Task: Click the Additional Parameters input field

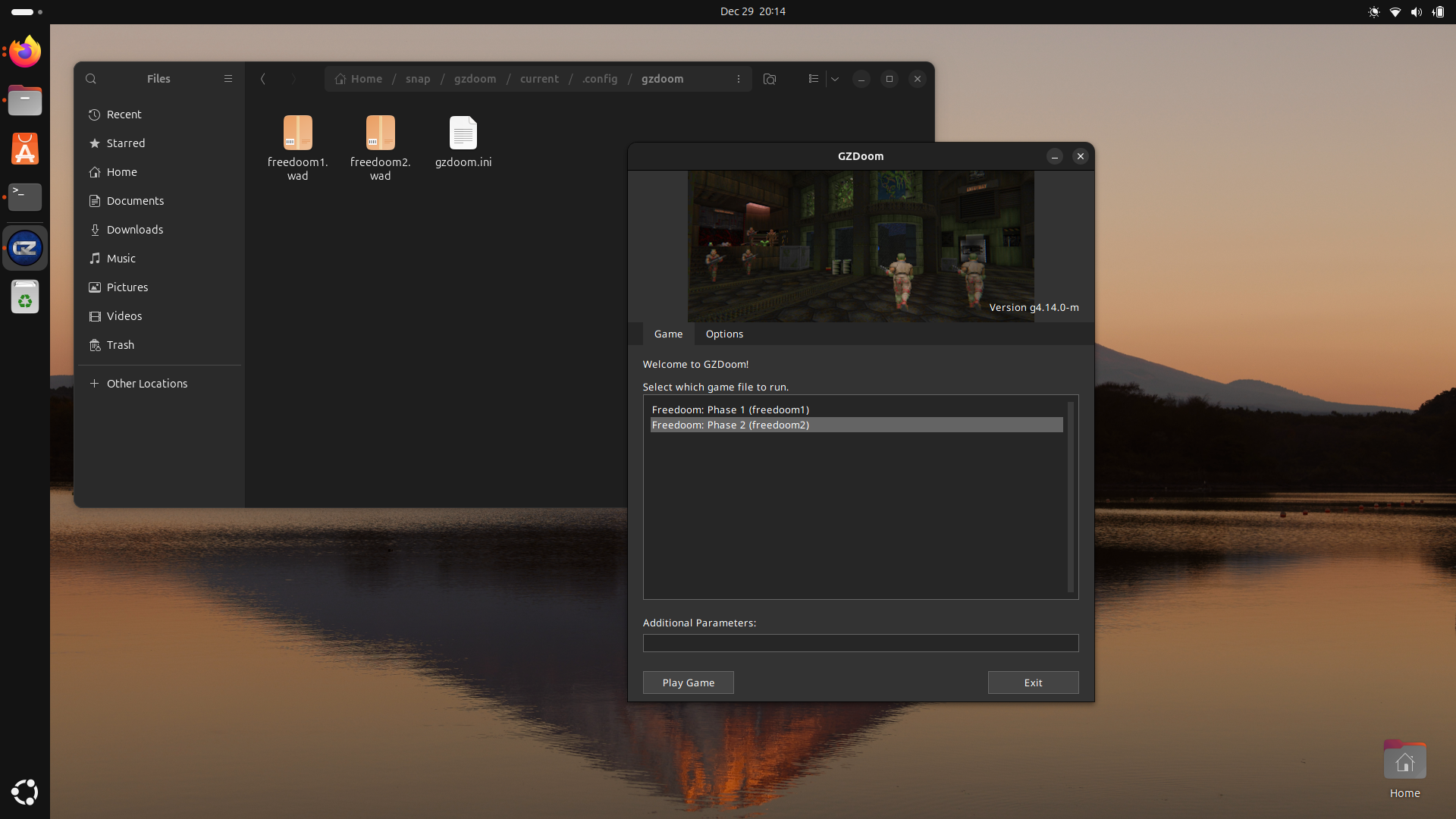Action: pyautogui.click(x=860, y=643)
